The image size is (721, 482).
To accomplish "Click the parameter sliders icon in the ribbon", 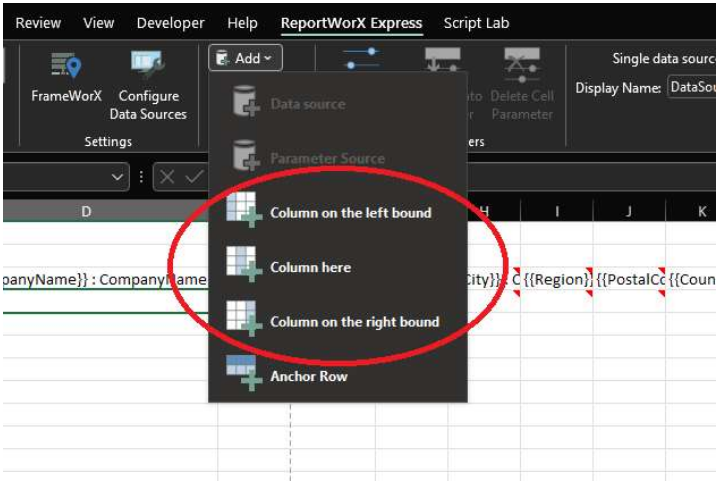I will 361,59.
